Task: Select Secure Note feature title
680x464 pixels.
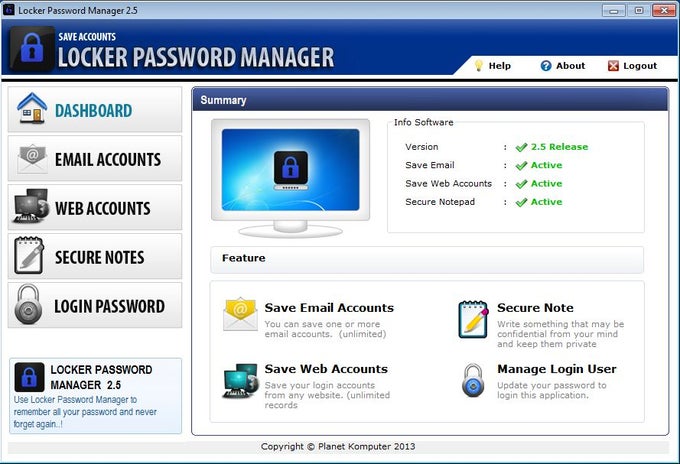Action: 535,308
